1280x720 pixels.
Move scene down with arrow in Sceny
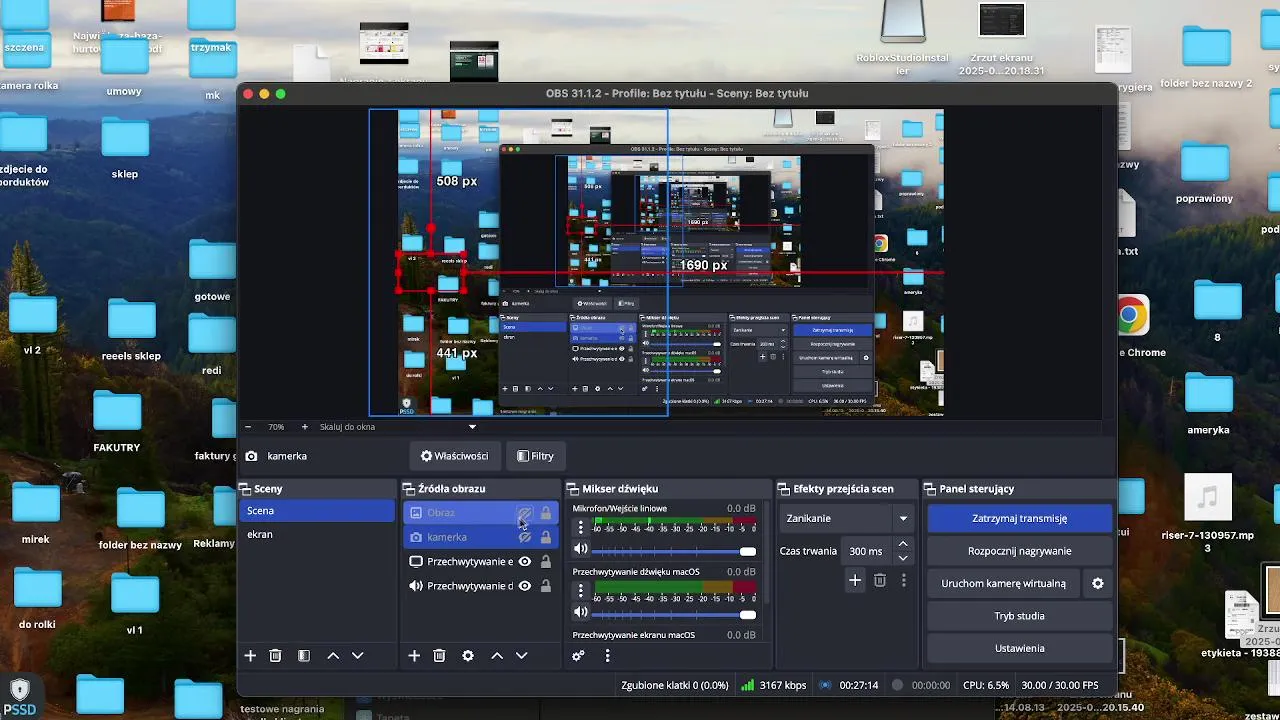point(357,656)
